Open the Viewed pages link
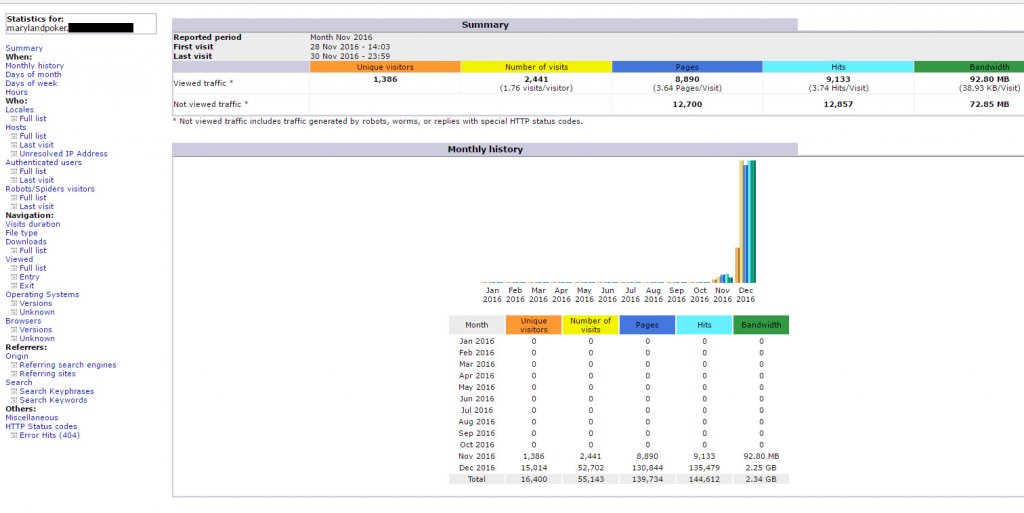This screenshot has width=1024, height=513. click(x=19, y=260)
